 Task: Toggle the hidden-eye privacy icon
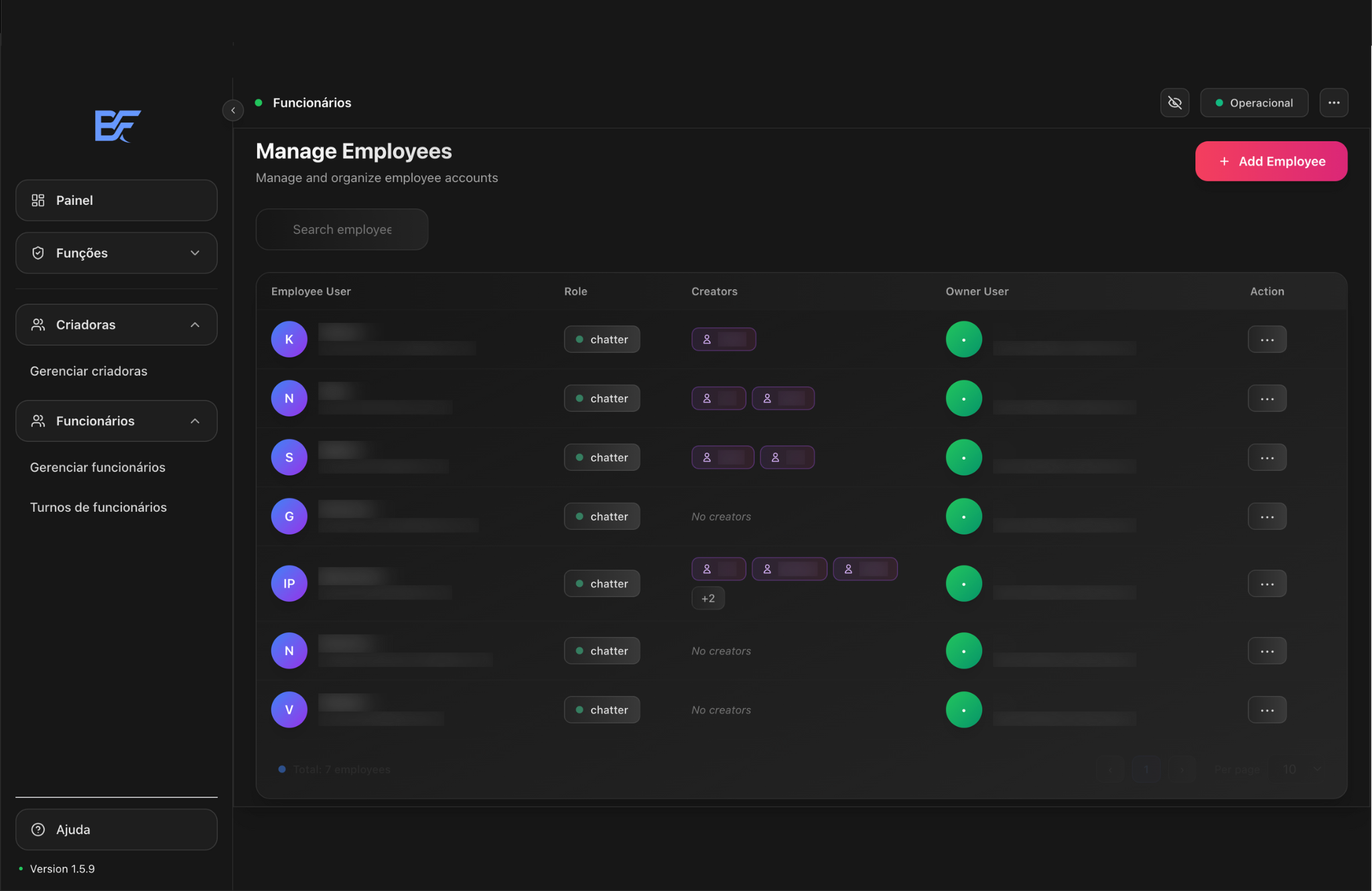coord(1174,102)
